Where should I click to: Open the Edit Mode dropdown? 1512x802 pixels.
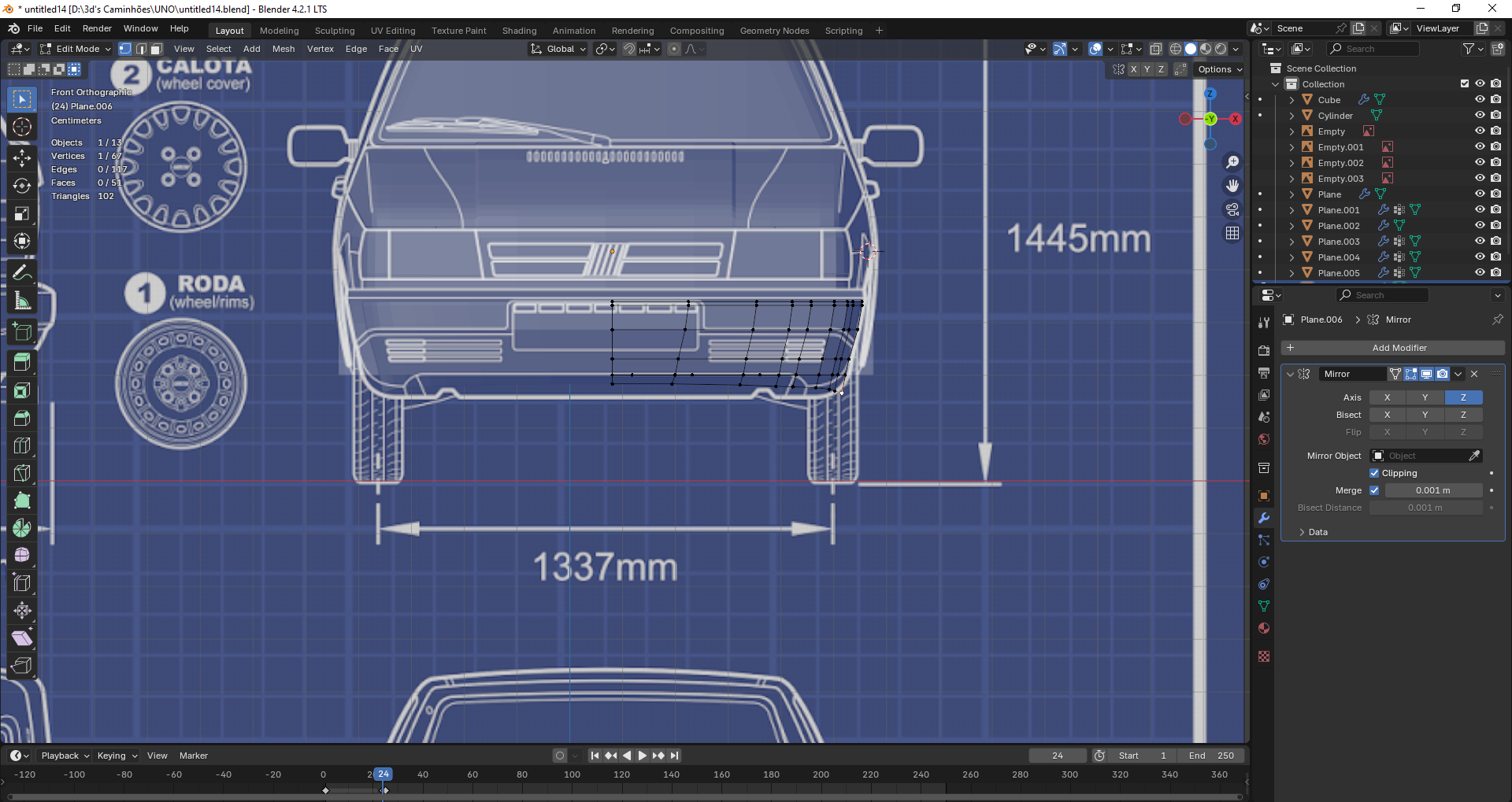[76, 49]
